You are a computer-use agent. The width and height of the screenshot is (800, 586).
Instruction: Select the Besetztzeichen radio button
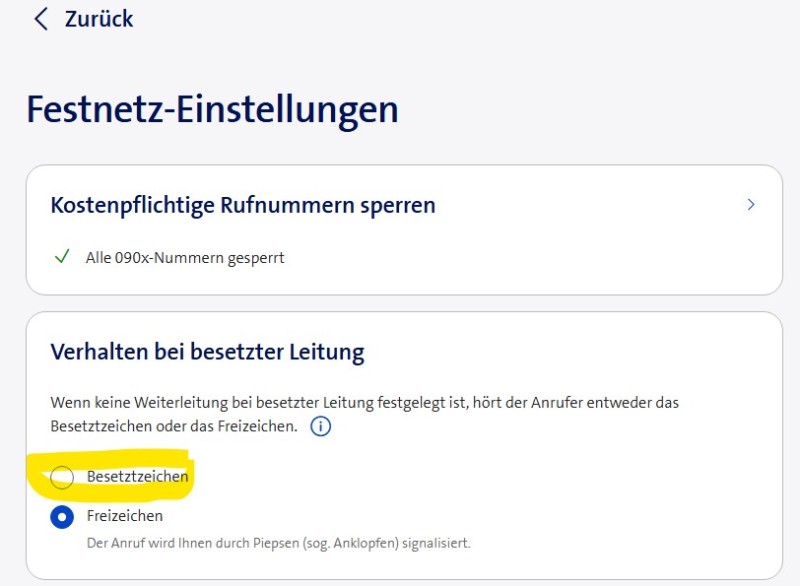tap(62, 477)
